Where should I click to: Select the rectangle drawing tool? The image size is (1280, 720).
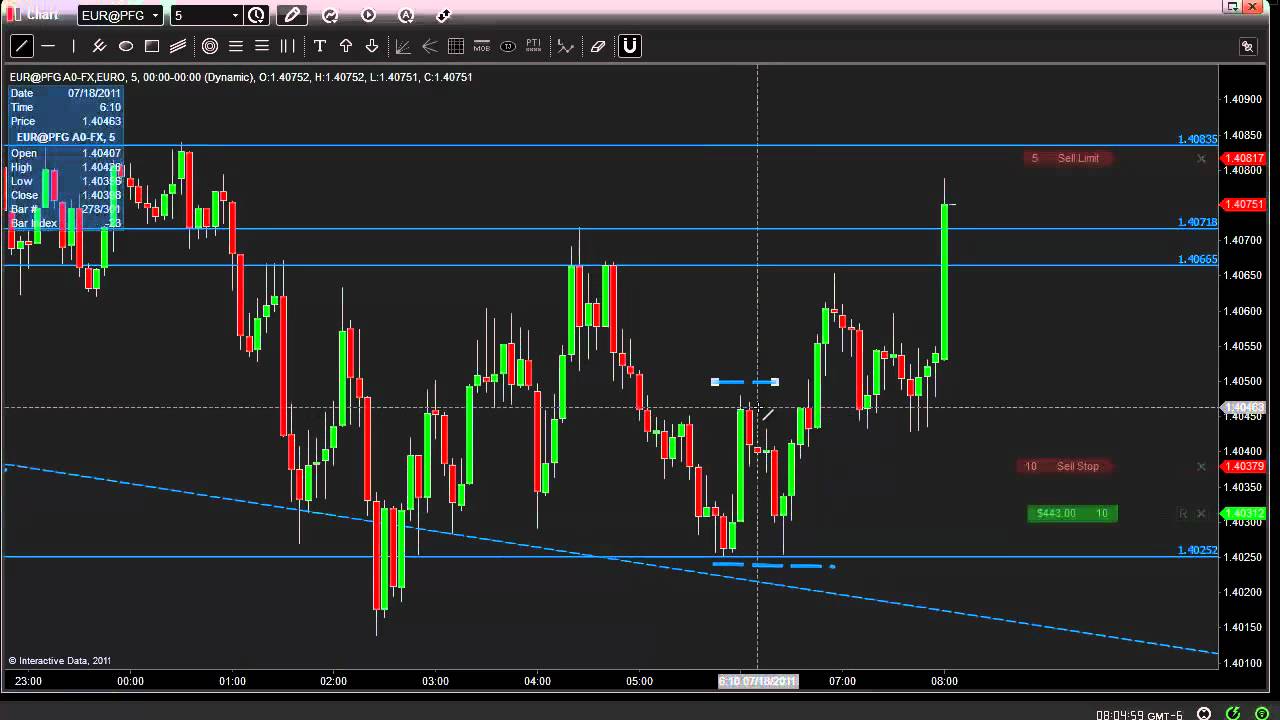click(152, 46)
